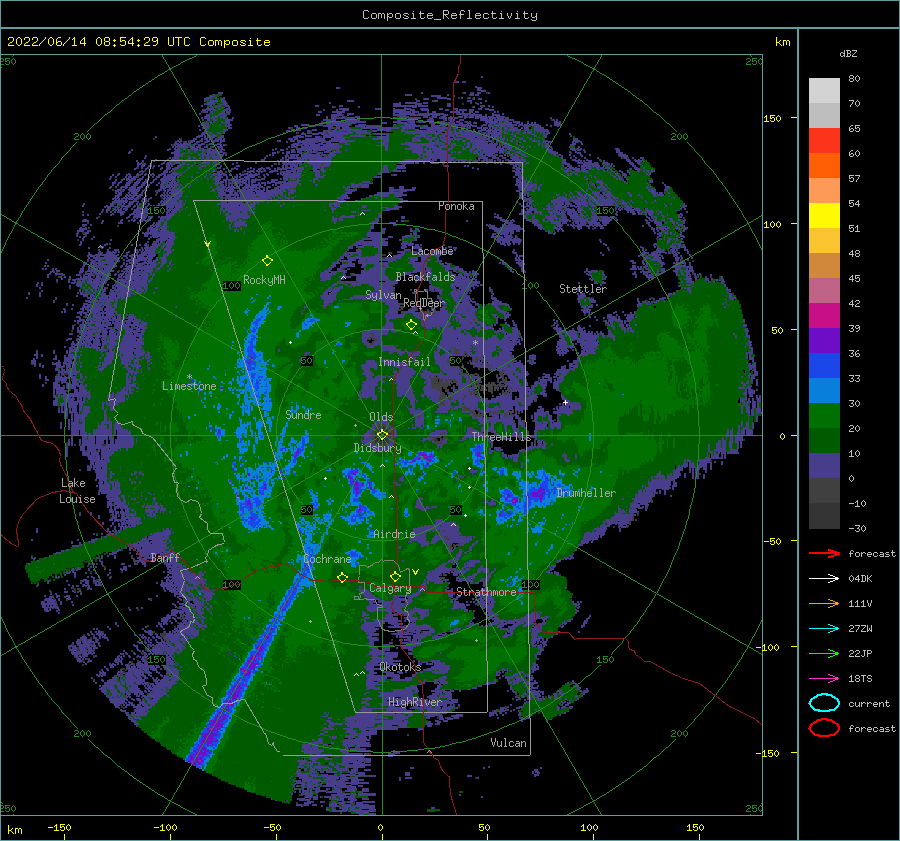
Task: Select the yellow diamond marker below RedDeer
Action: tap(411, 325)
